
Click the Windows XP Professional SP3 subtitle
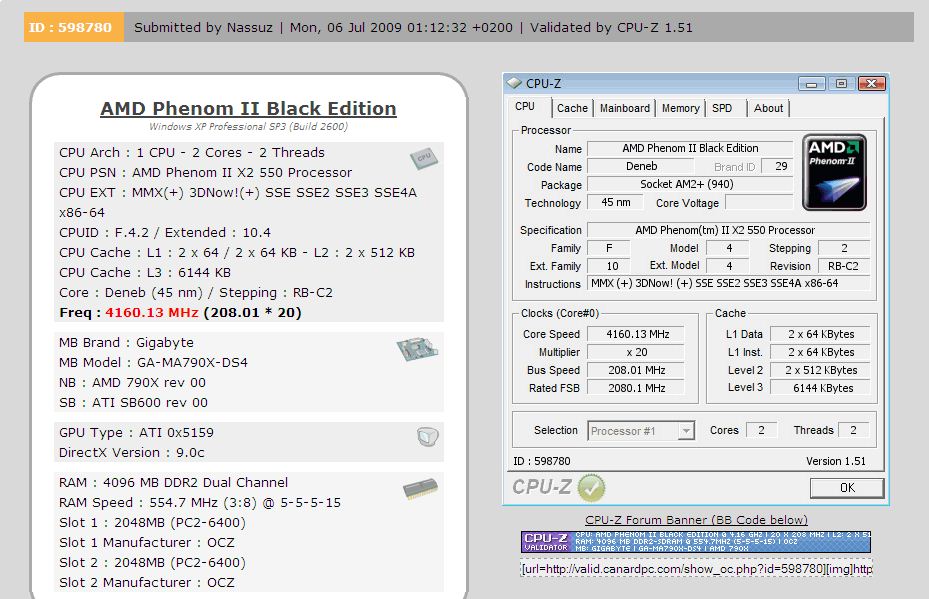tap(248, 126)
